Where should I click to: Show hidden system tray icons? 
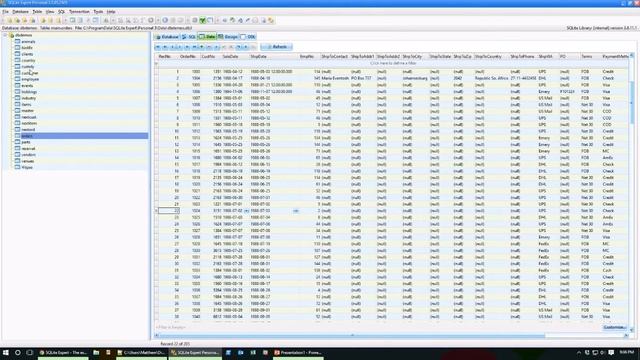[579, 353]
